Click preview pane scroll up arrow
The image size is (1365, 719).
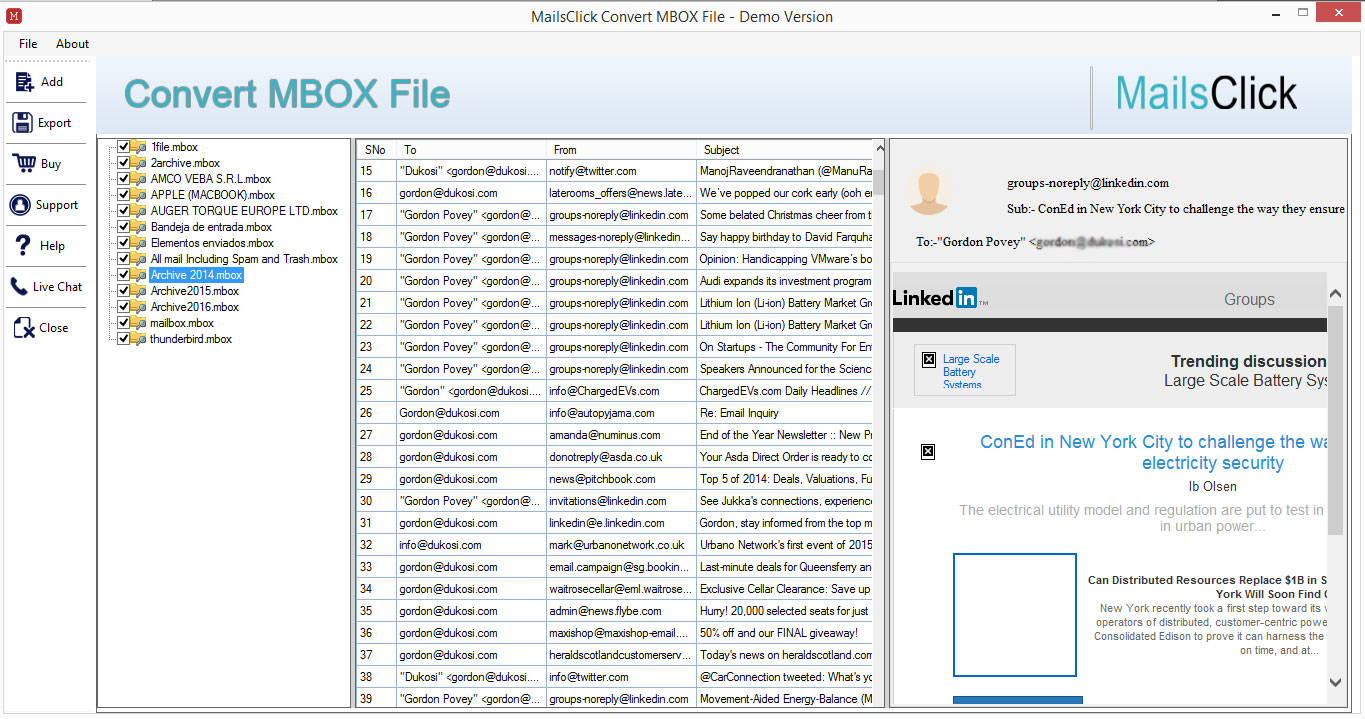coord(1335,294)
